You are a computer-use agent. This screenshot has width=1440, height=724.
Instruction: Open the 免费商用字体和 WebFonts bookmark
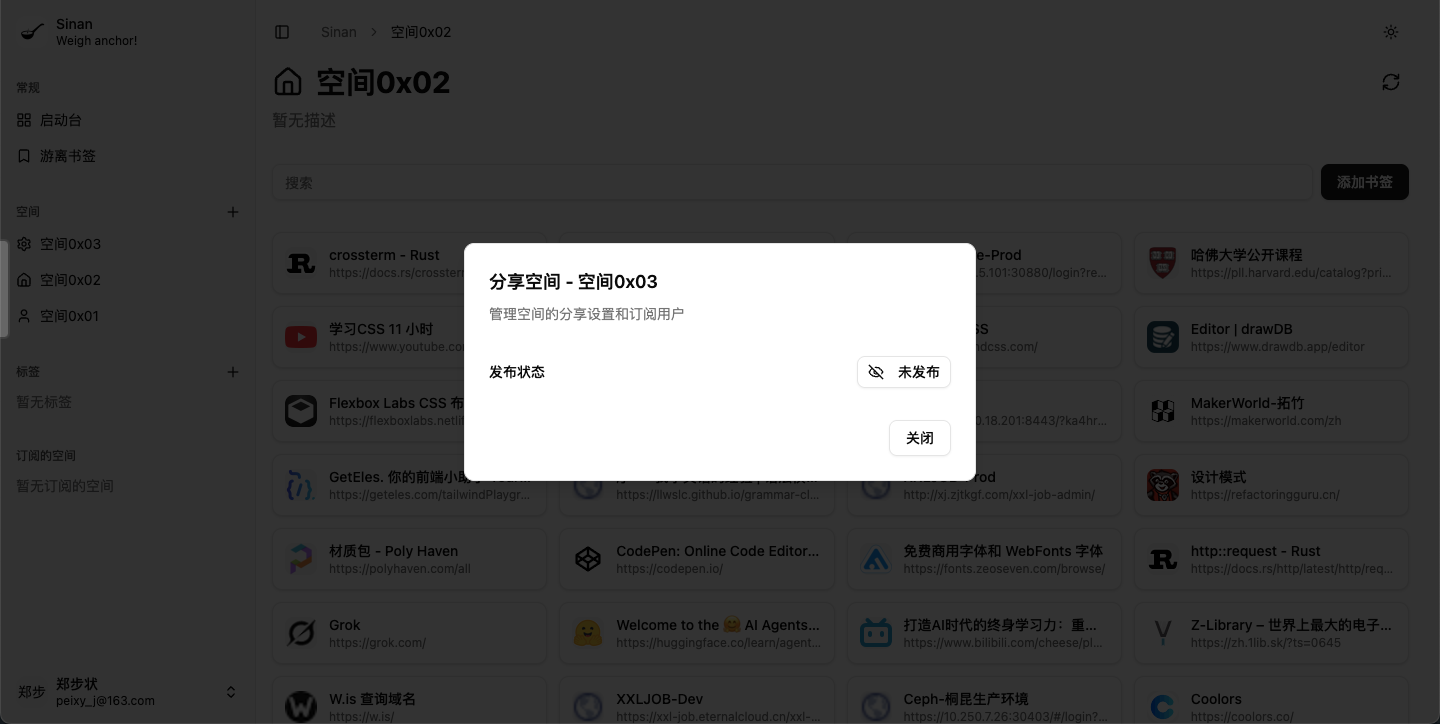click(984, 559)
